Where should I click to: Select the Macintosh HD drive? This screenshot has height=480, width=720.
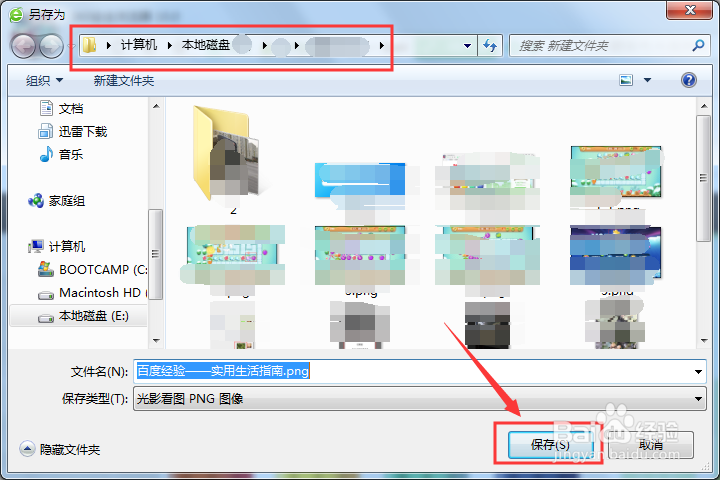click(103, 293)
